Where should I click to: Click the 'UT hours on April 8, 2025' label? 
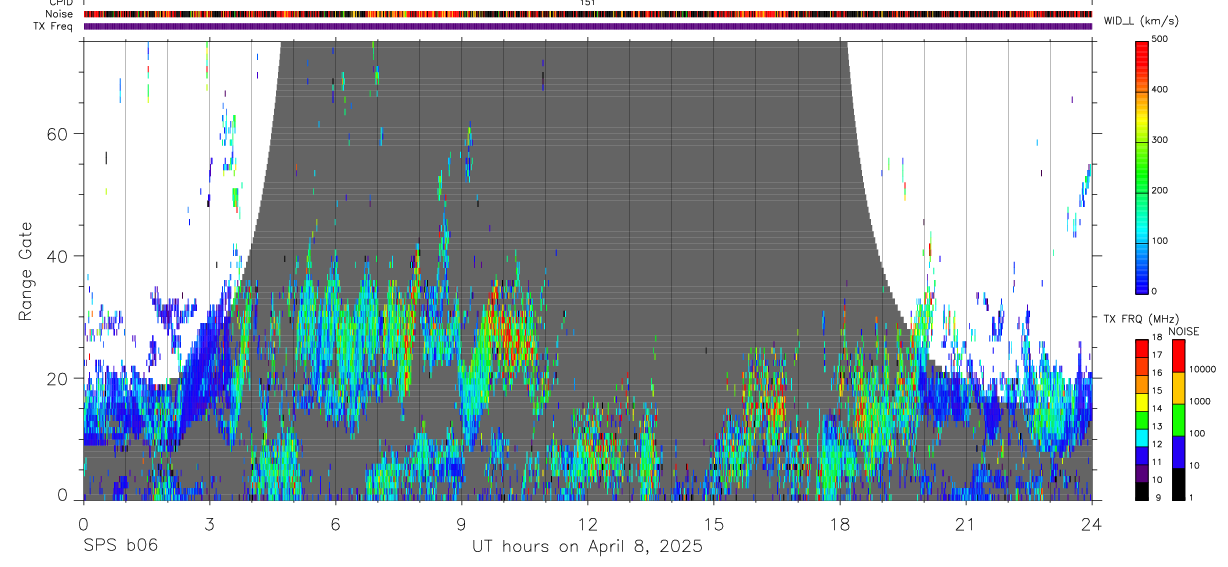[587, 547]
